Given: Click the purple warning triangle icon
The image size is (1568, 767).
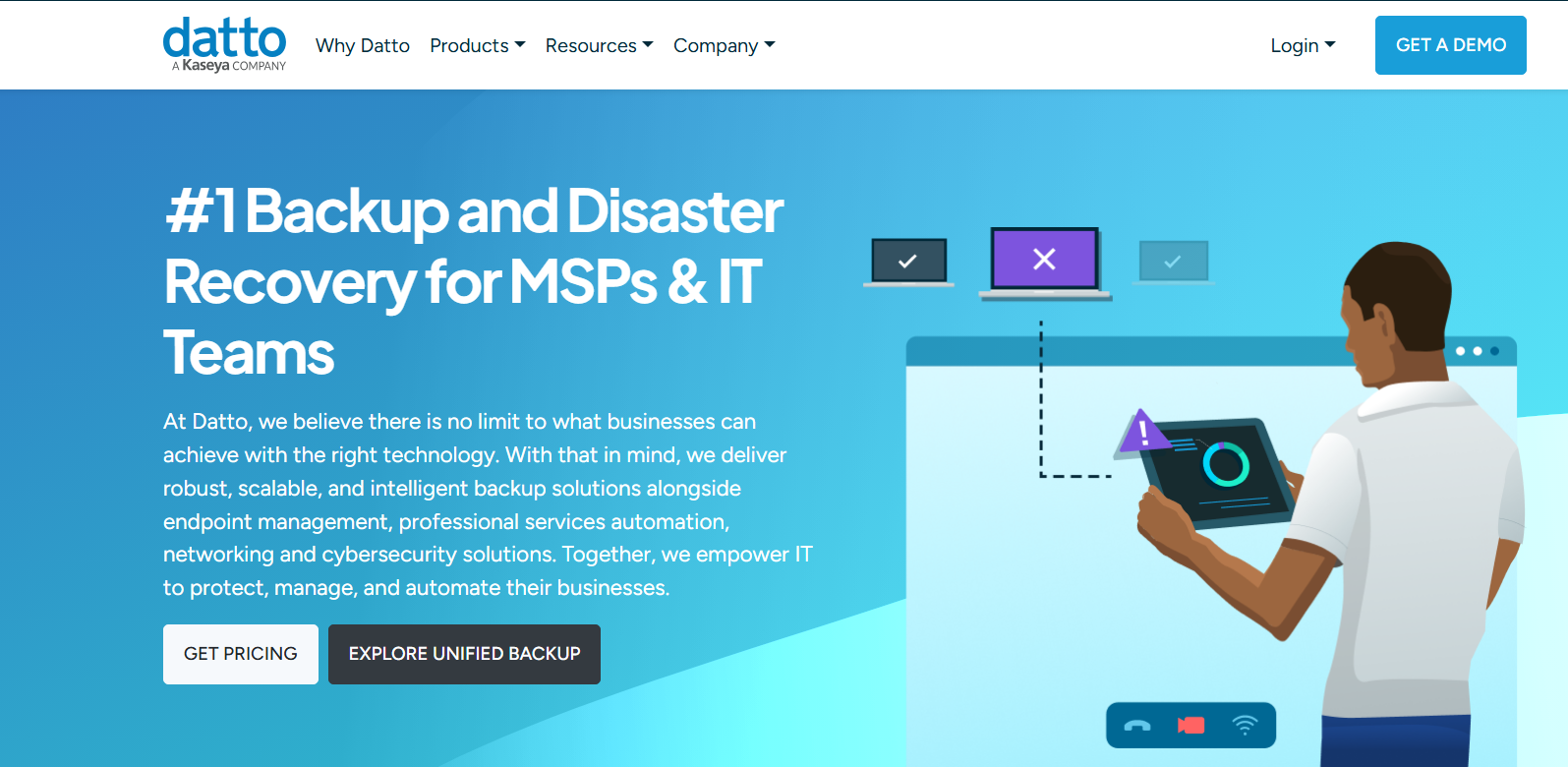Looking at the screenshot, I should [1141, 431].
